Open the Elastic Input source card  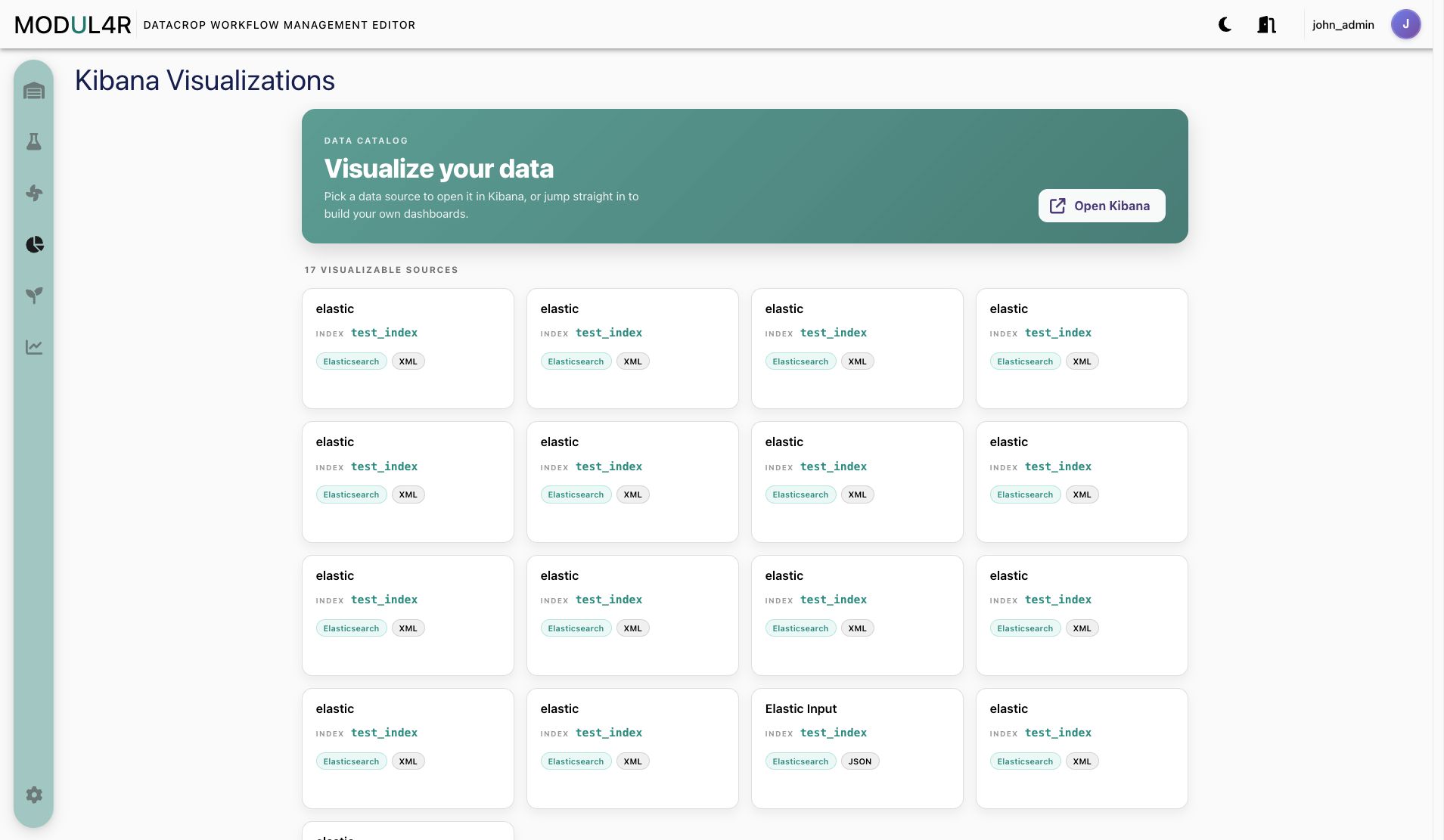857,749
